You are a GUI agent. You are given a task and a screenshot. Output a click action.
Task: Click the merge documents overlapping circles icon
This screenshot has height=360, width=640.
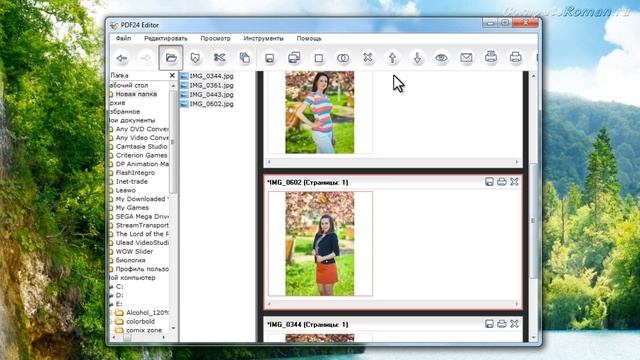click(343, 58)
